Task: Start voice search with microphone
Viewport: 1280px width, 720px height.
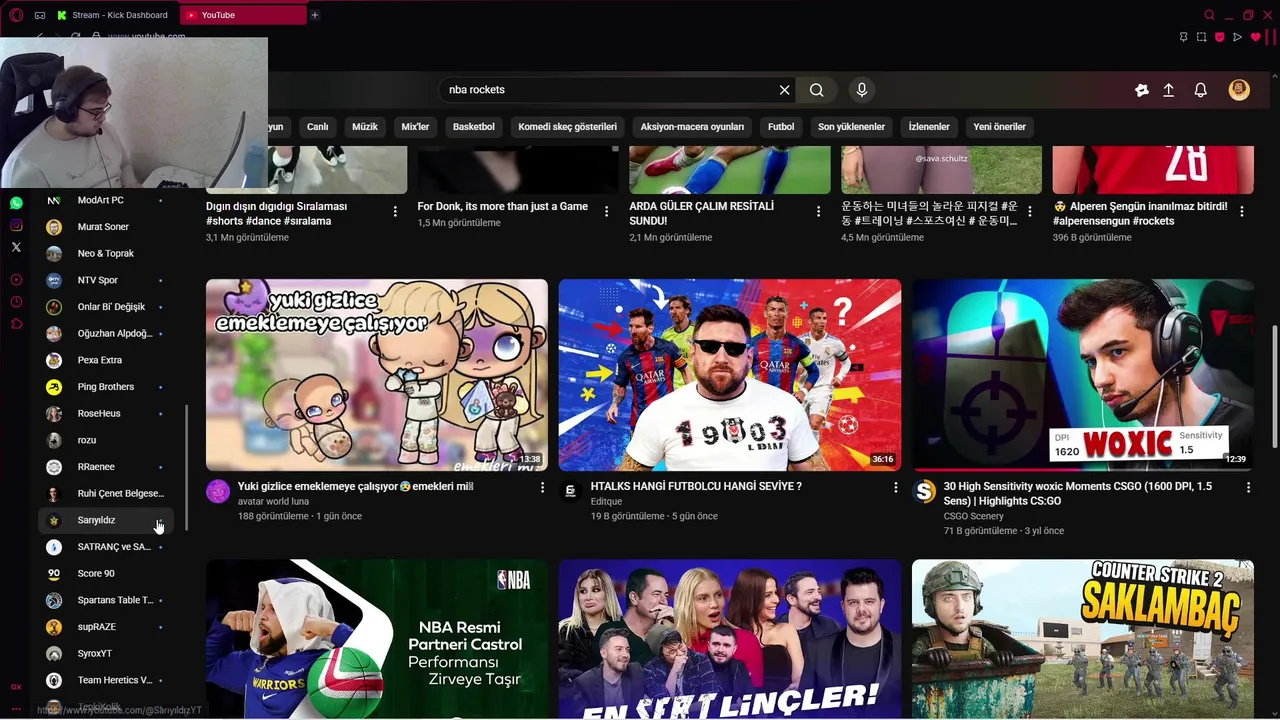Action: click(862, 90)
